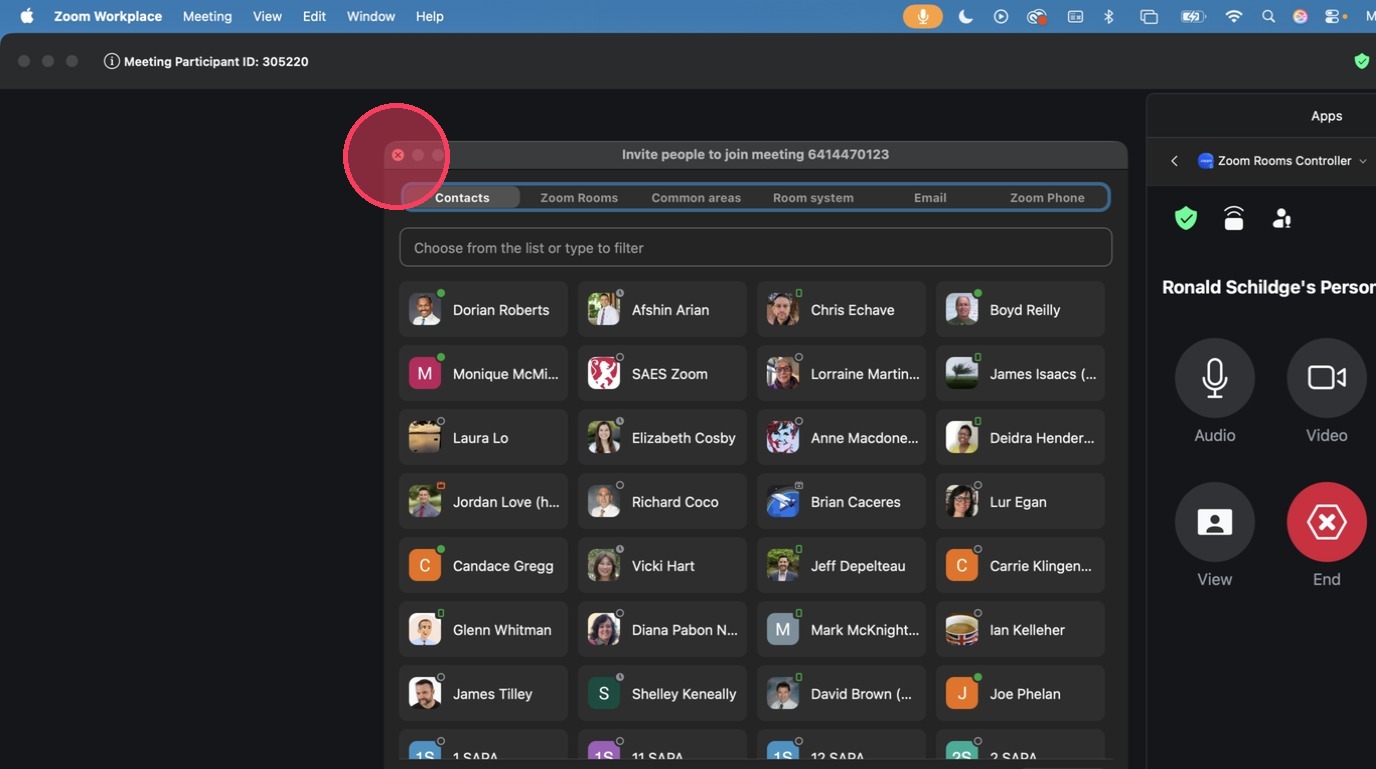1376x769 pixels.
Task: Open the Help menu
Action: [429, 16]
